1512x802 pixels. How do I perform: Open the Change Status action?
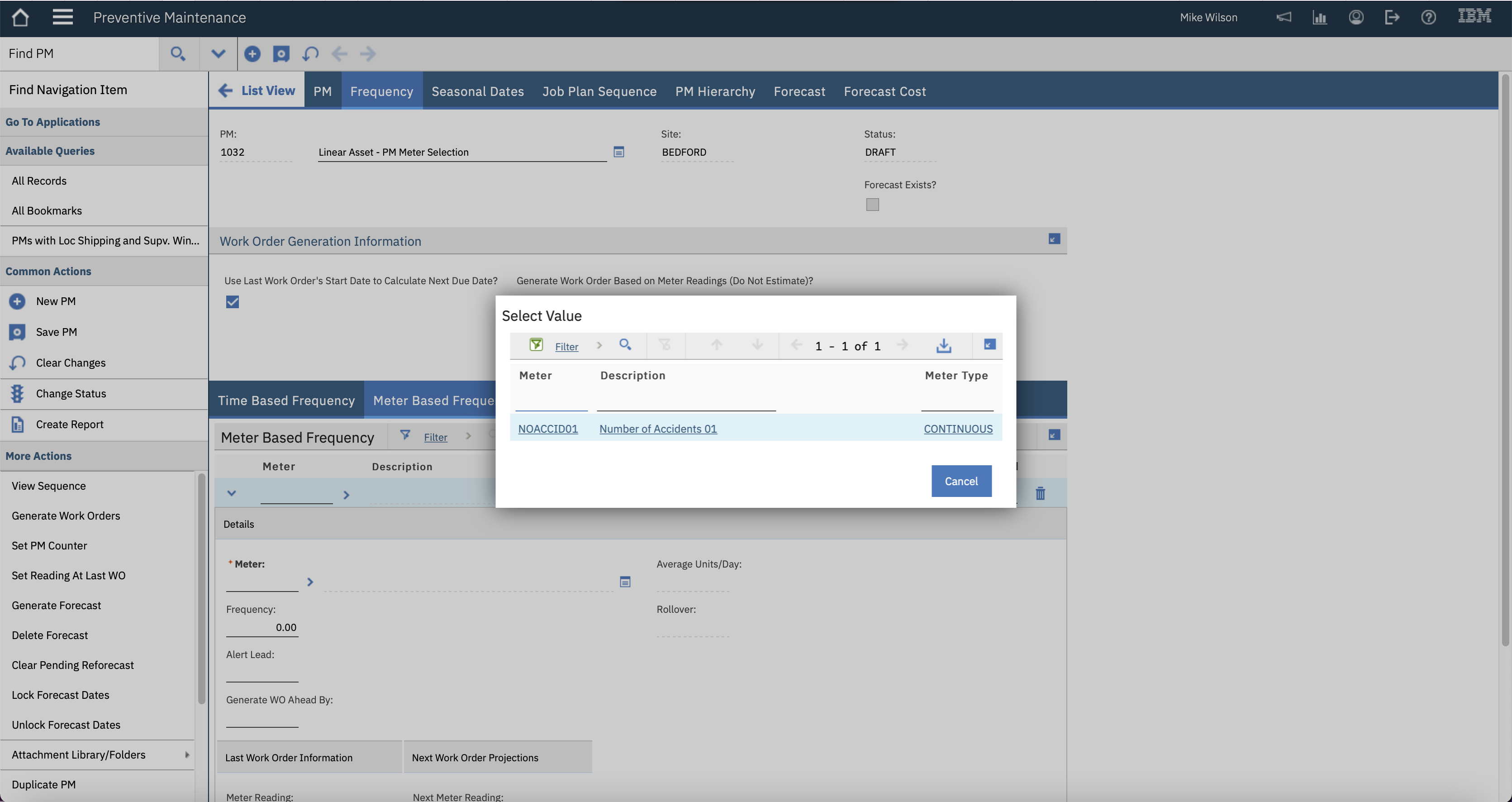point(71,393)
